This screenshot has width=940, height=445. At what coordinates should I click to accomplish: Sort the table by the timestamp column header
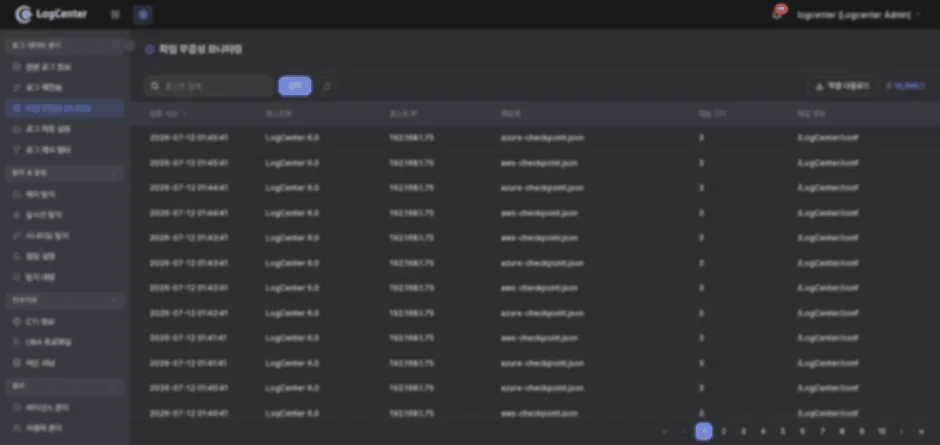[x=167, y=113]
